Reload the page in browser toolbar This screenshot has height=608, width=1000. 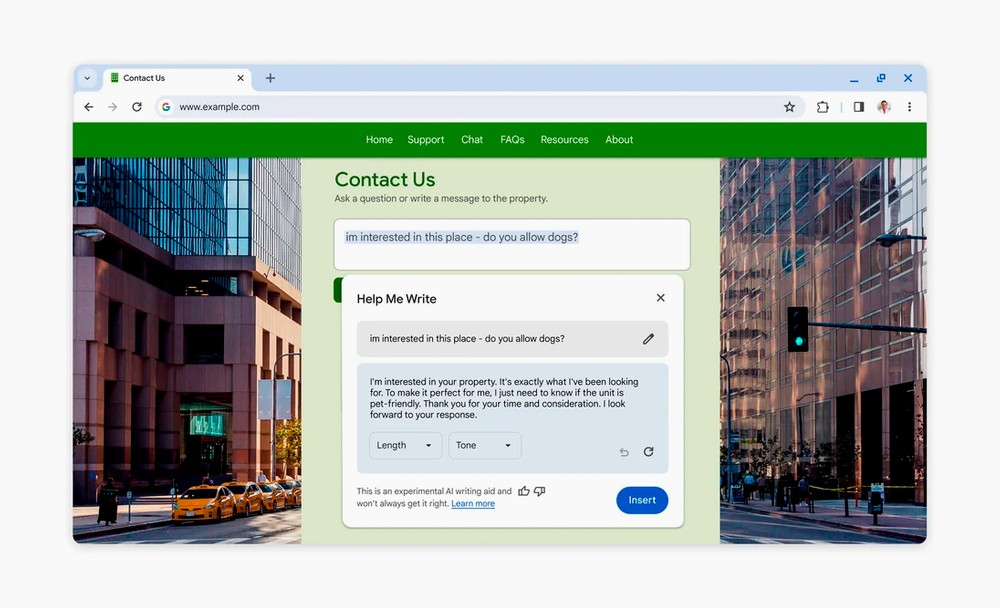[137, 107]
